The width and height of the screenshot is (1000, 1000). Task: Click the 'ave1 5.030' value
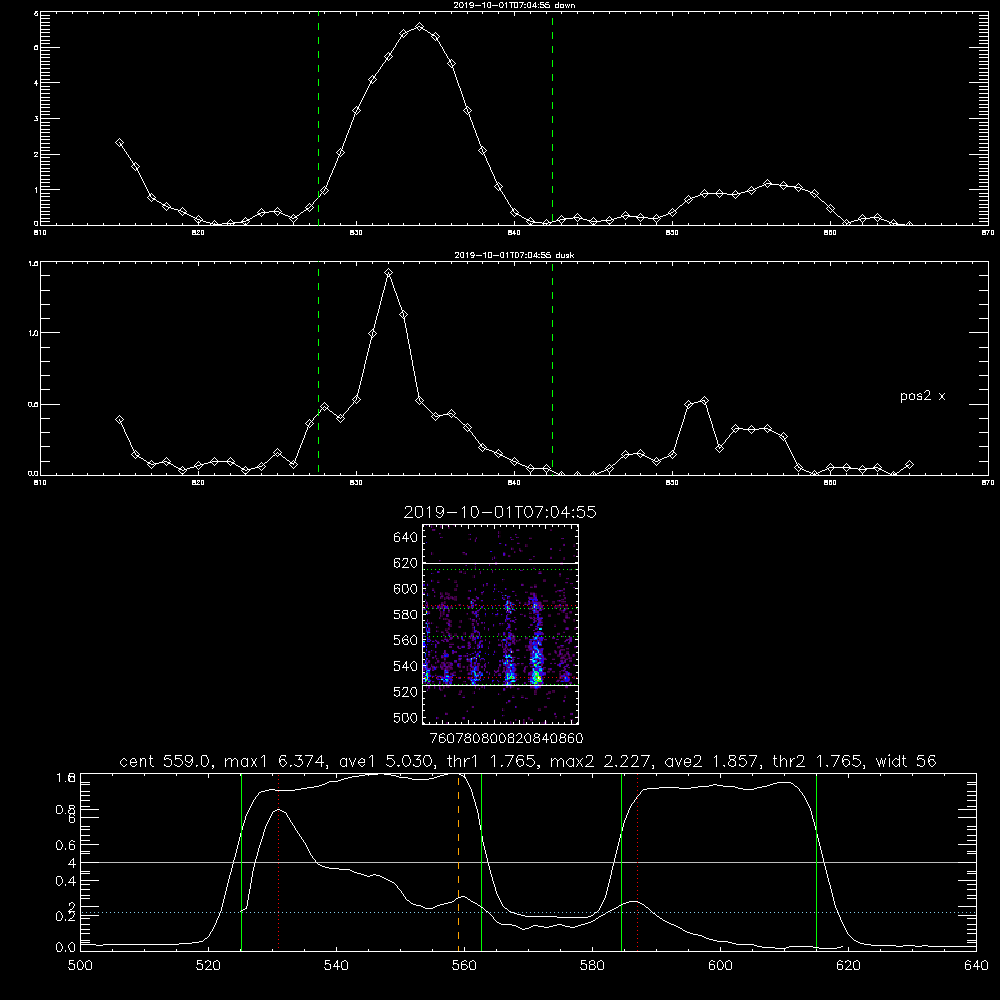point(390,761)
